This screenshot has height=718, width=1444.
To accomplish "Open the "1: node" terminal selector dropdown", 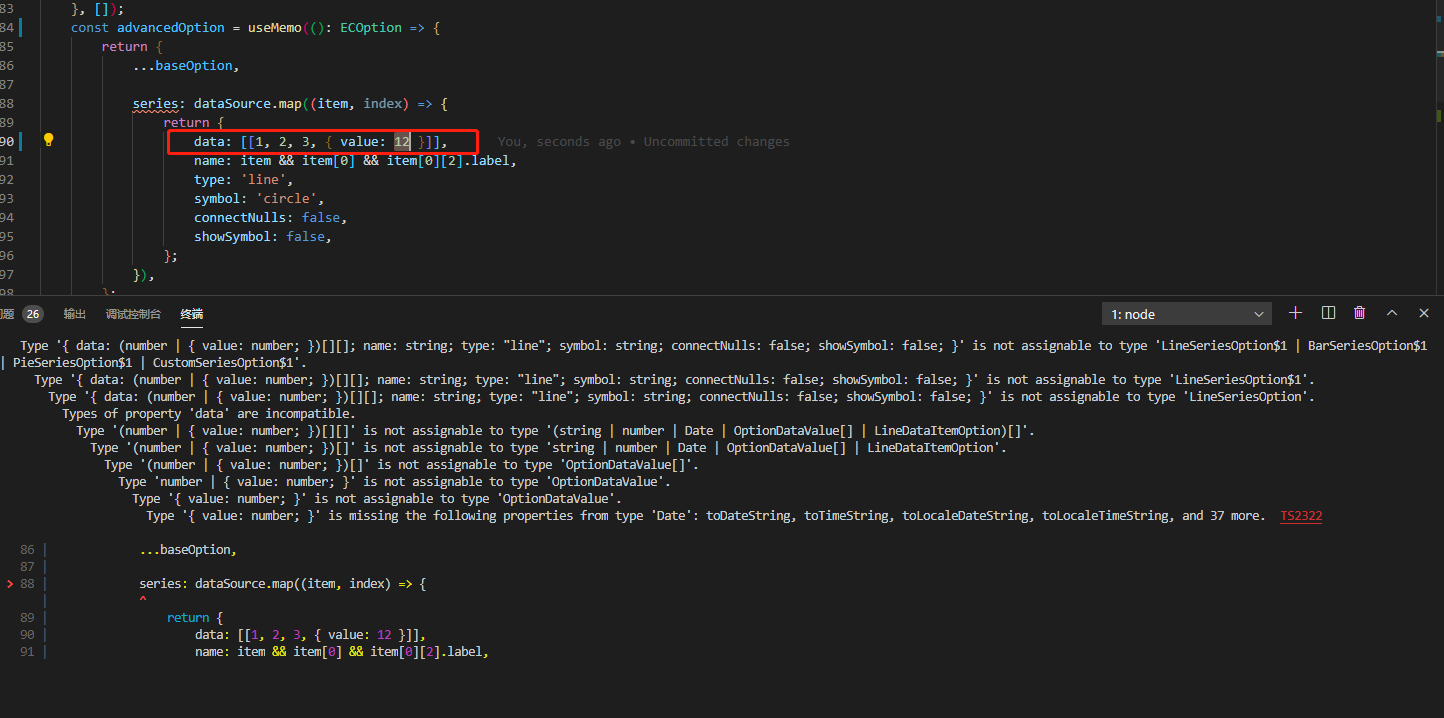I will click(x=1187, y=313).
